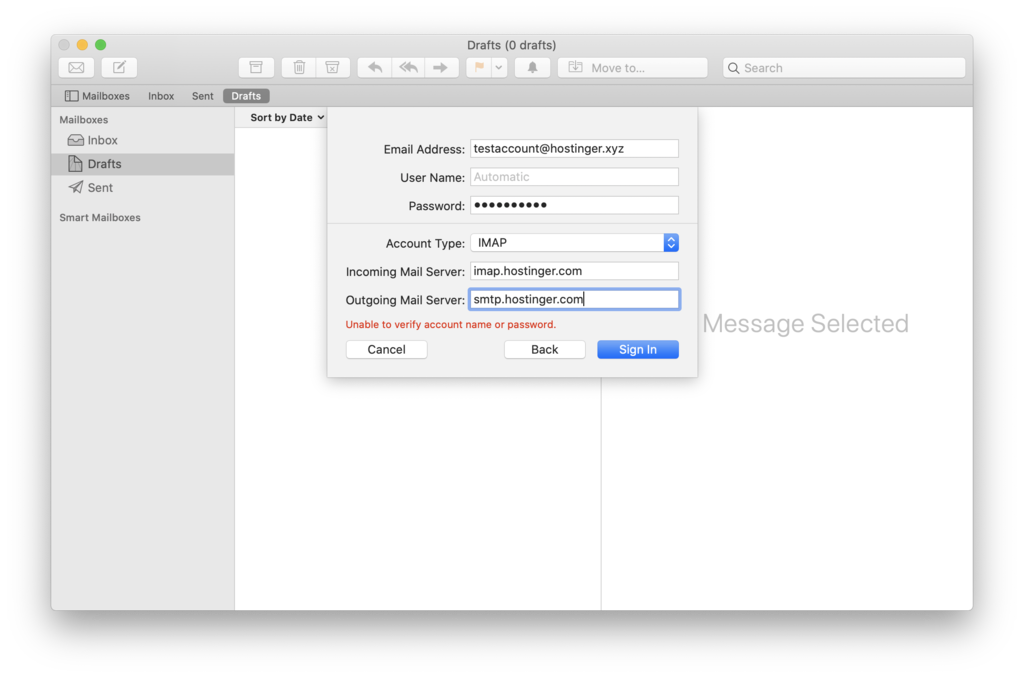Click the Password field

(x=574, y=205)
